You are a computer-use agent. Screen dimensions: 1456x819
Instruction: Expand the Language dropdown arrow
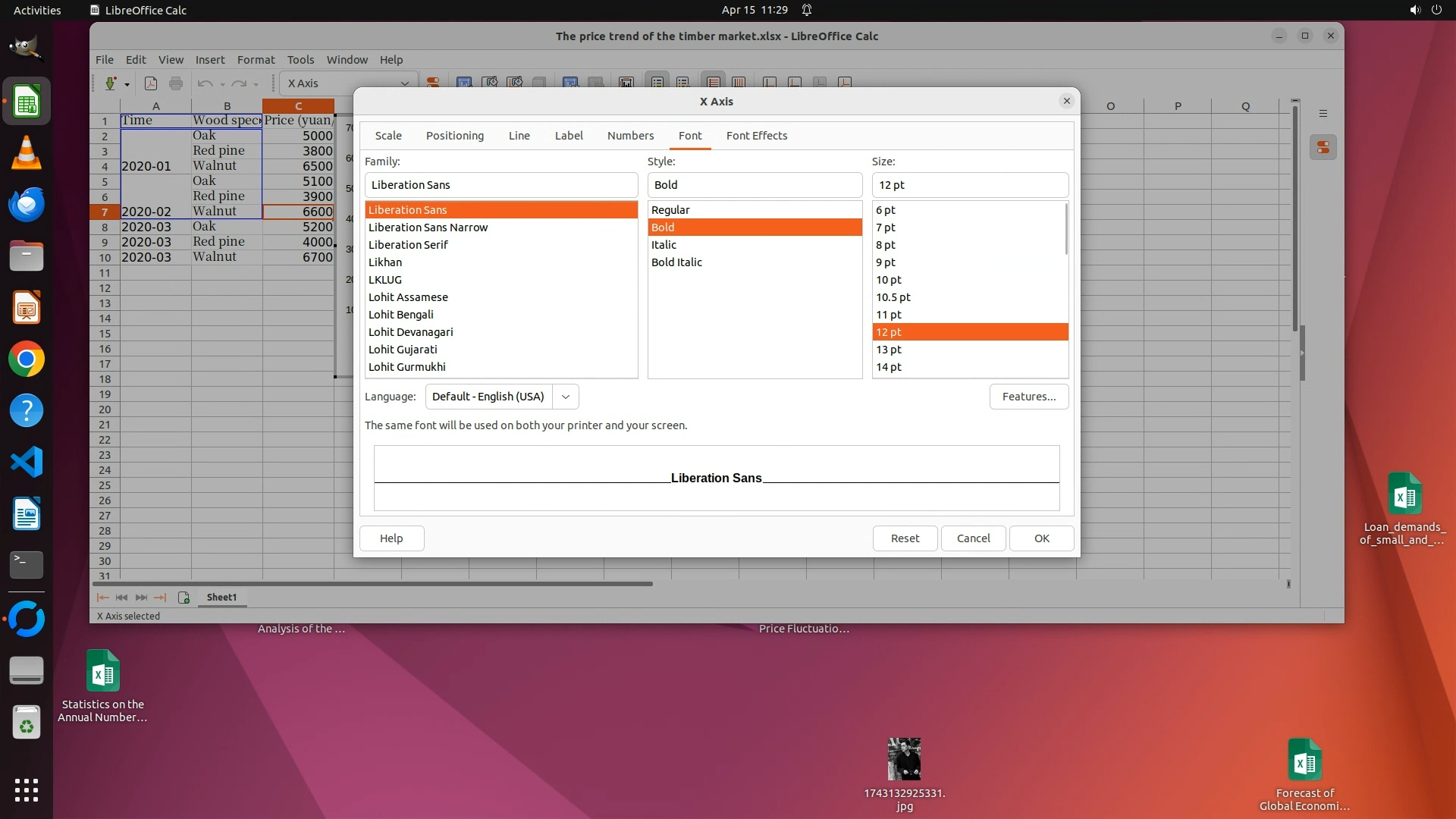click(566, 397)
